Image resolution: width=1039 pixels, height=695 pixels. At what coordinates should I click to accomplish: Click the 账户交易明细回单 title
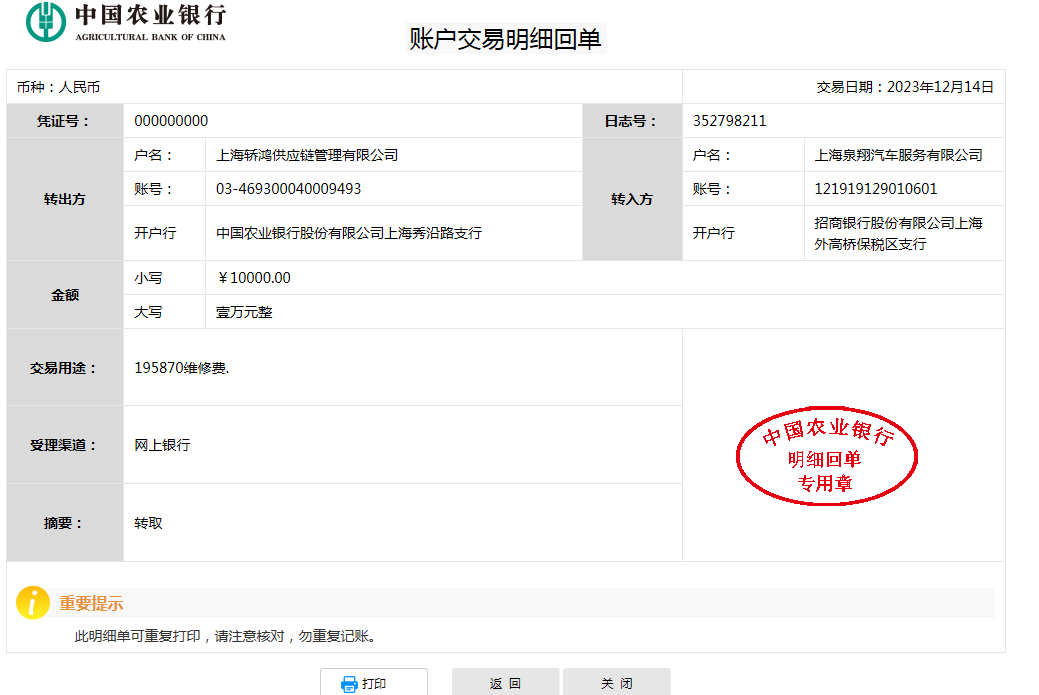(x=505, y=39)
